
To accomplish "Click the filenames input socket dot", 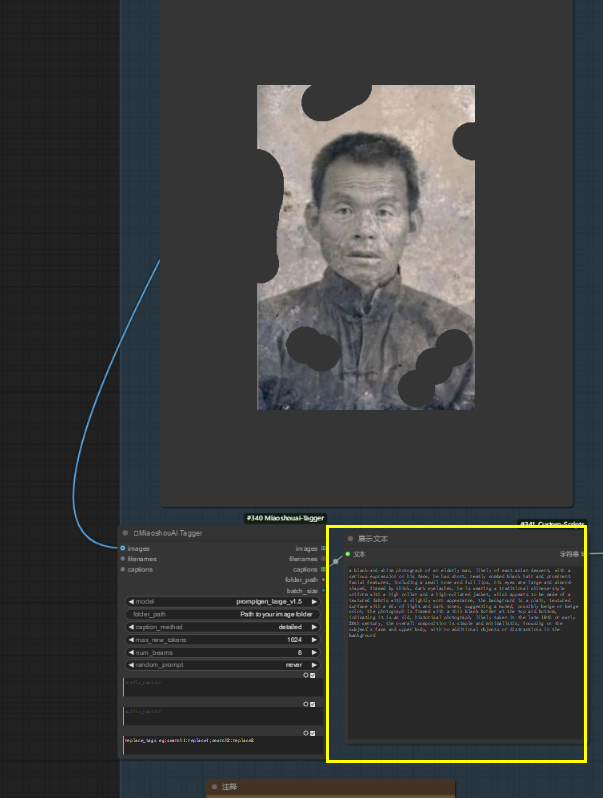I will click(123, 559).
